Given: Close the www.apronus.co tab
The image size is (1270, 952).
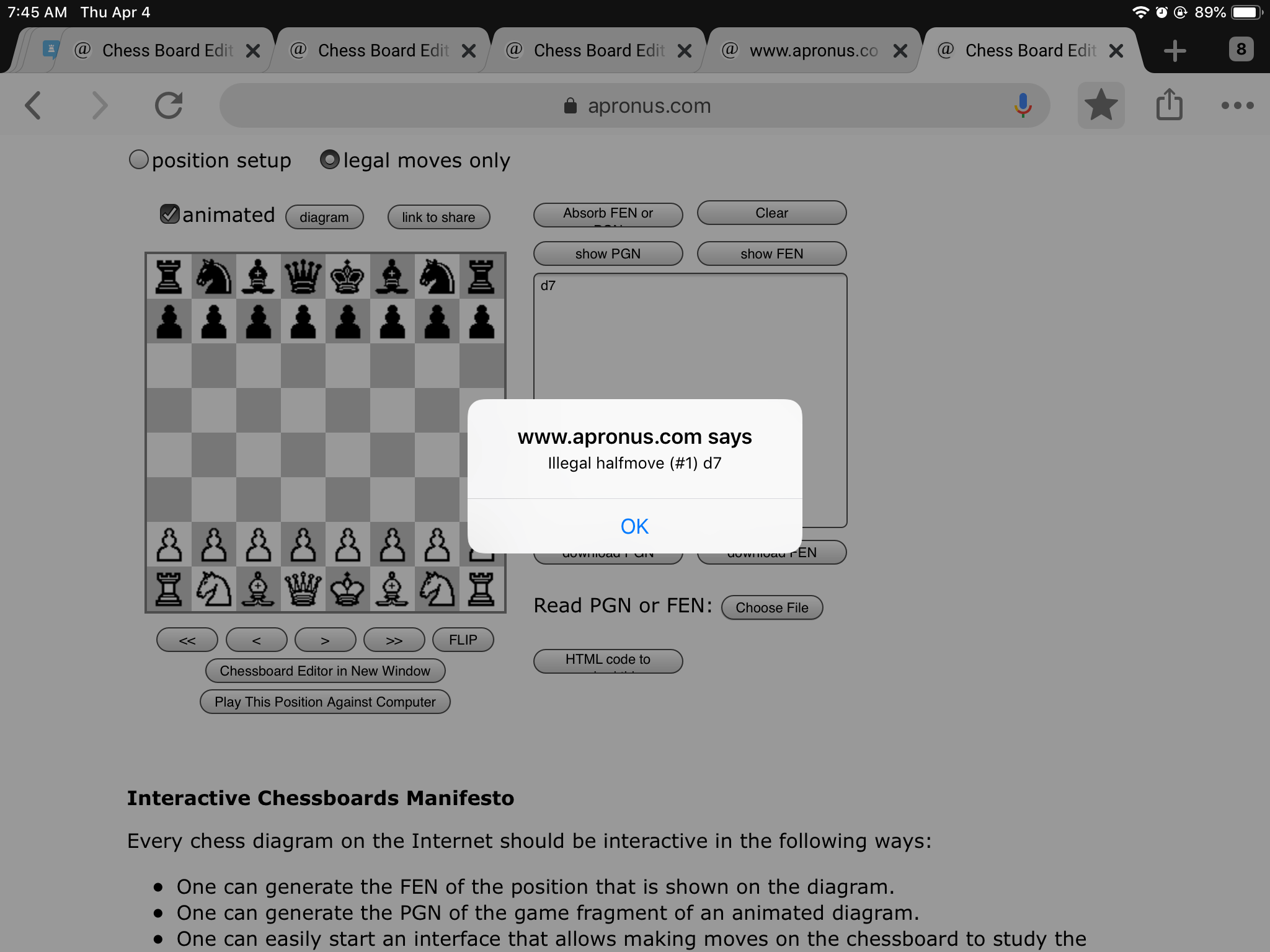Looking at the screenshot, I should pyautogui.click(x=900, y=51).
